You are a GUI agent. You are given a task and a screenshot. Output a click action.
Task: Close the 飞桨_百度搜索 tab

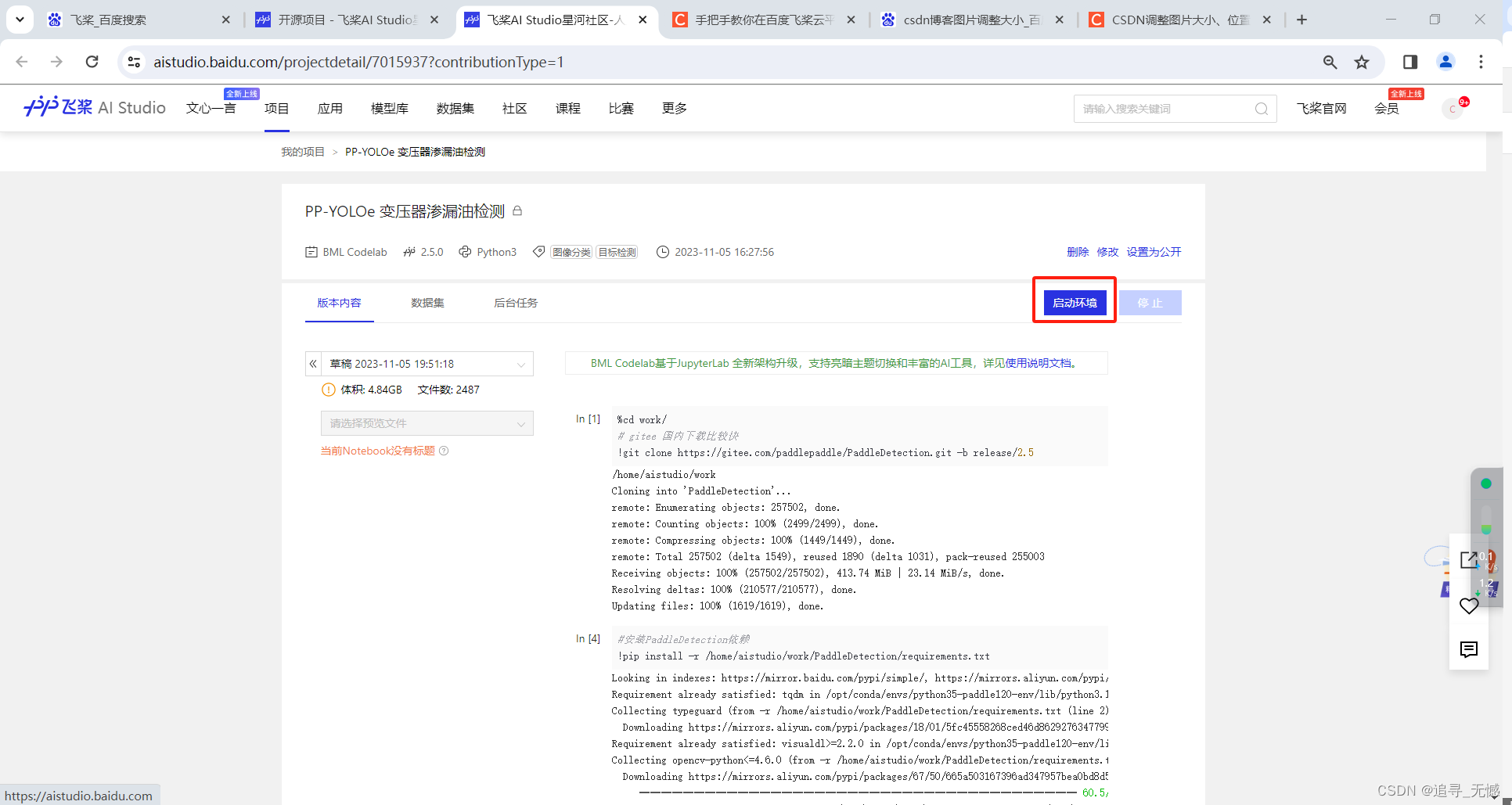pos(226,20)
